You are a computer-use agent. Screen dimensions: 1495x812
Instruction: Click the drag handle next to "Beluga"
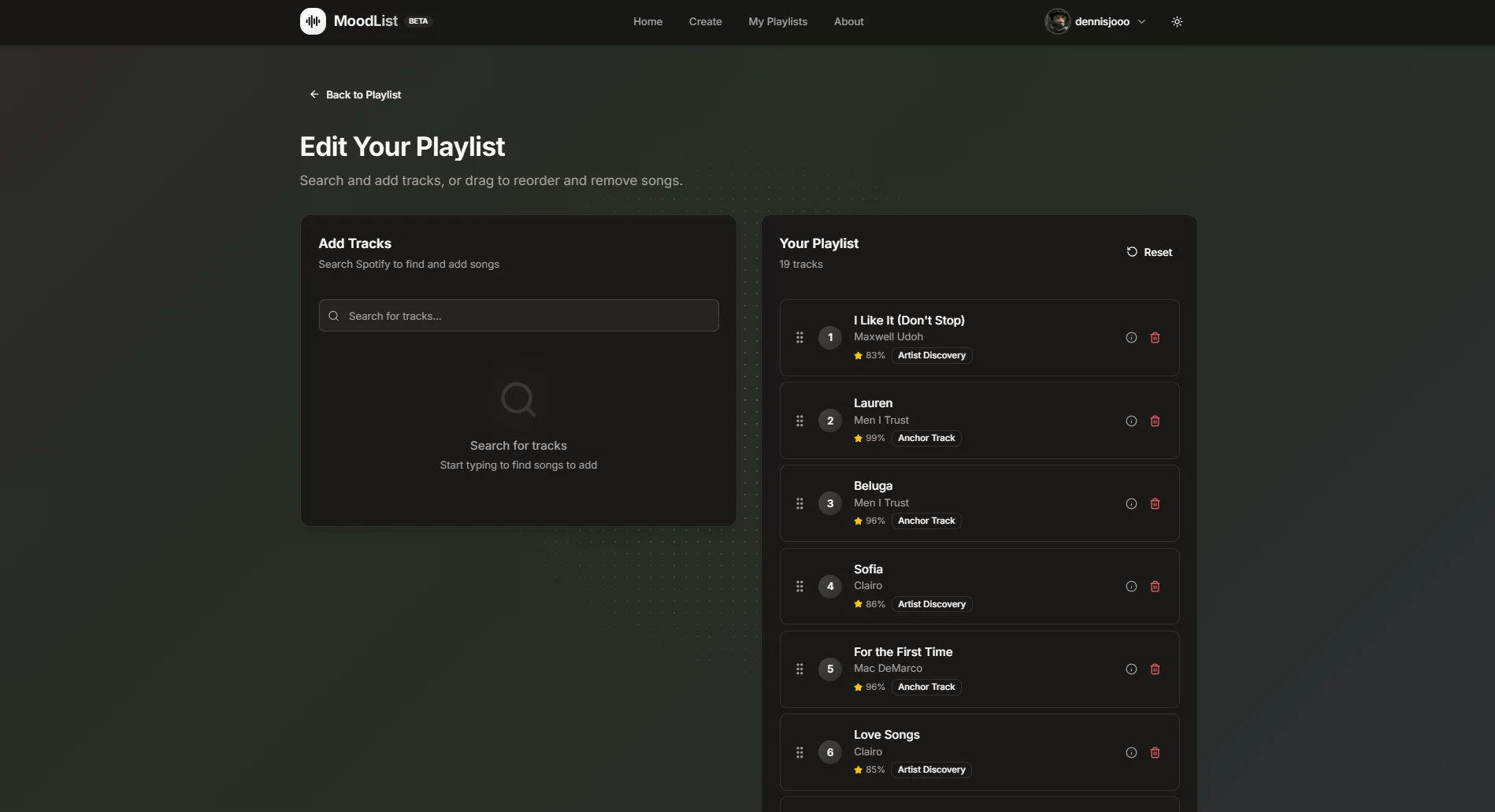tap(799, 503)
